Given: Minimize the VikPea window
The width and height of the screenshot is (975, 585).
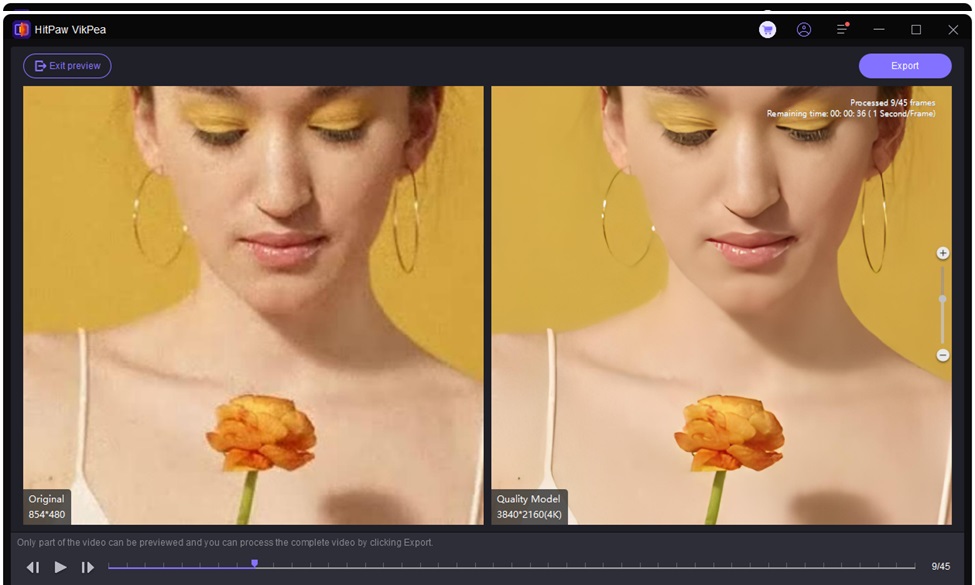Looking at the screenshot, I should click(x=879, y=30).
